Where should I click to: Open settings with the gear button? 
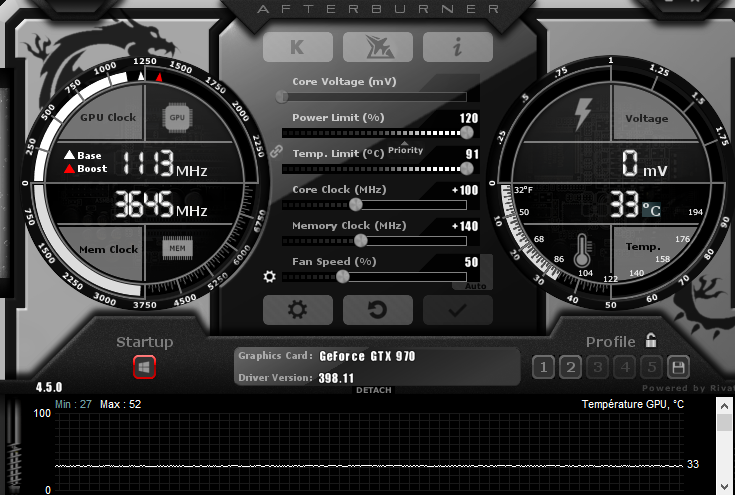[298, 310]
